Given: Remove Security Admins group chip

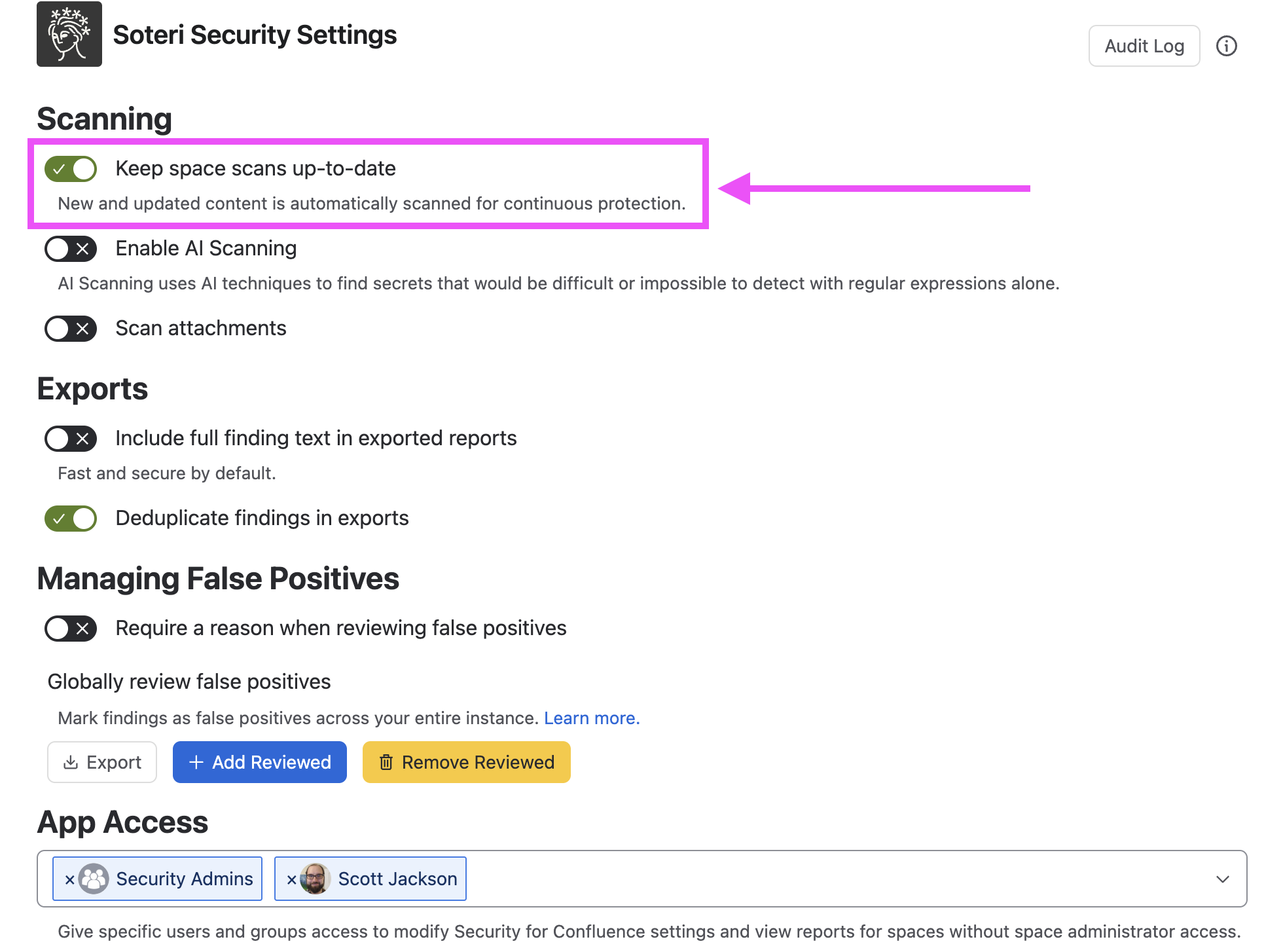Looking at the screenshot, I should coord(69,879).
